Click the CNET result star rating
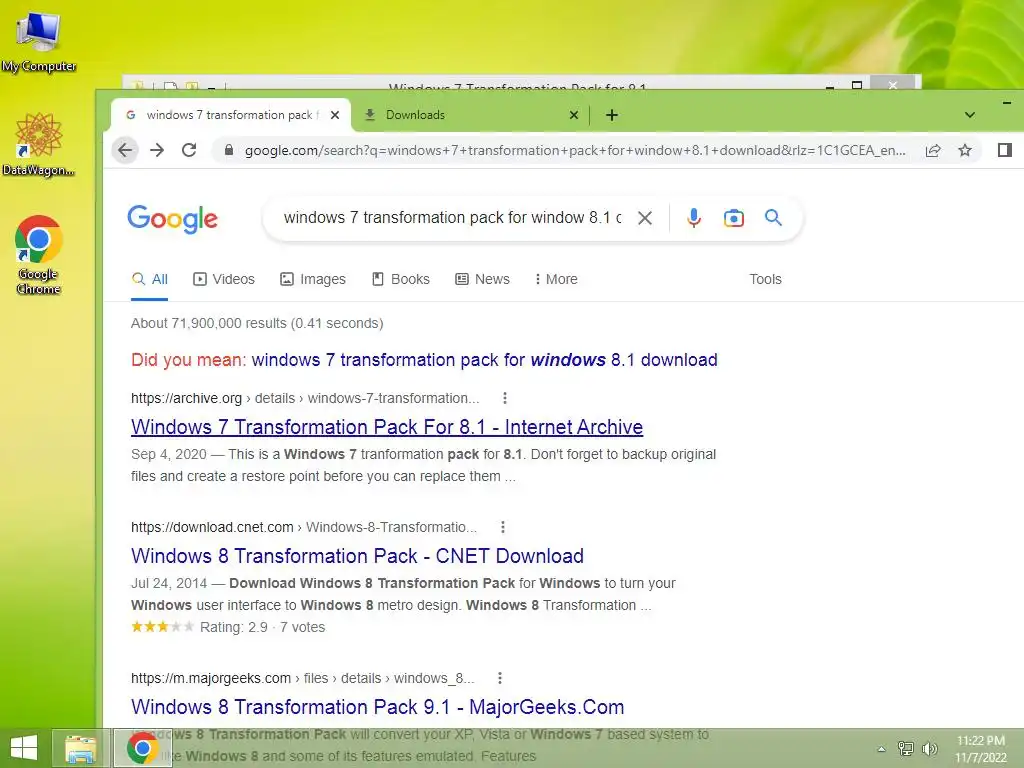Image resolution: width=1024 pixels, height=768 pixels. coord(163,627)
